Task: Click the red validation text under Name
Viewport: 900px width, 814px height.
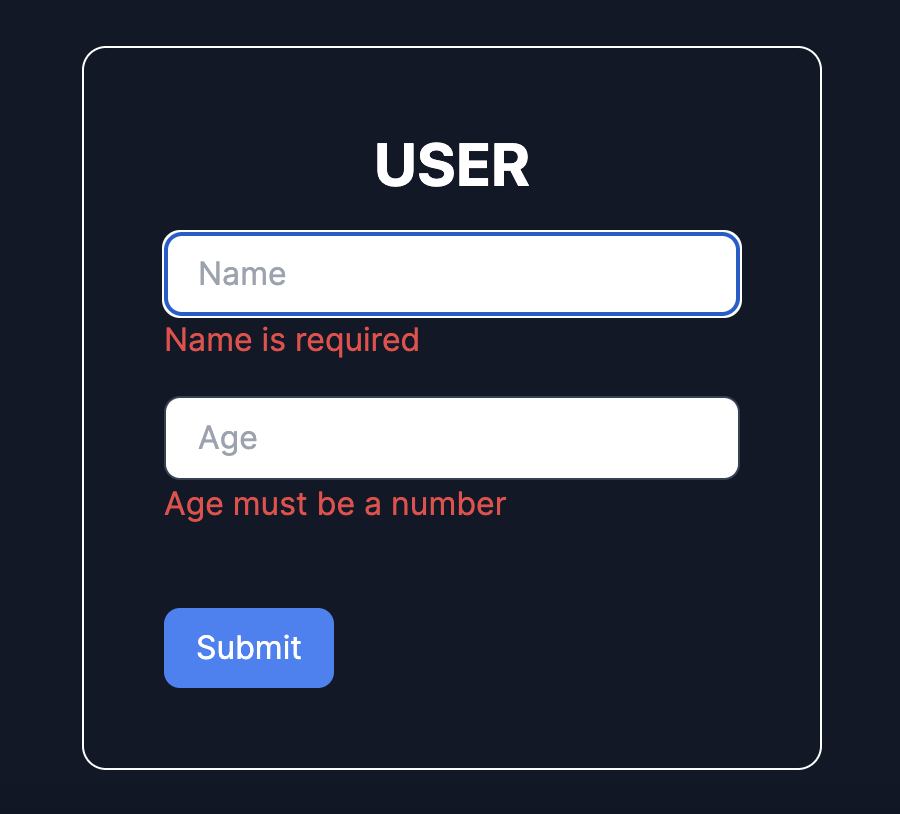Action: pos(291,340)
